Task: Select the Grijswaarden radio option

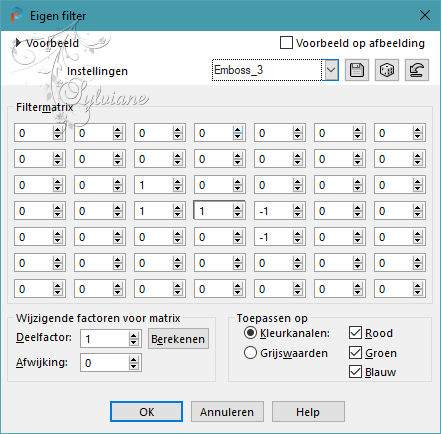Action: [x=250, y=353]
